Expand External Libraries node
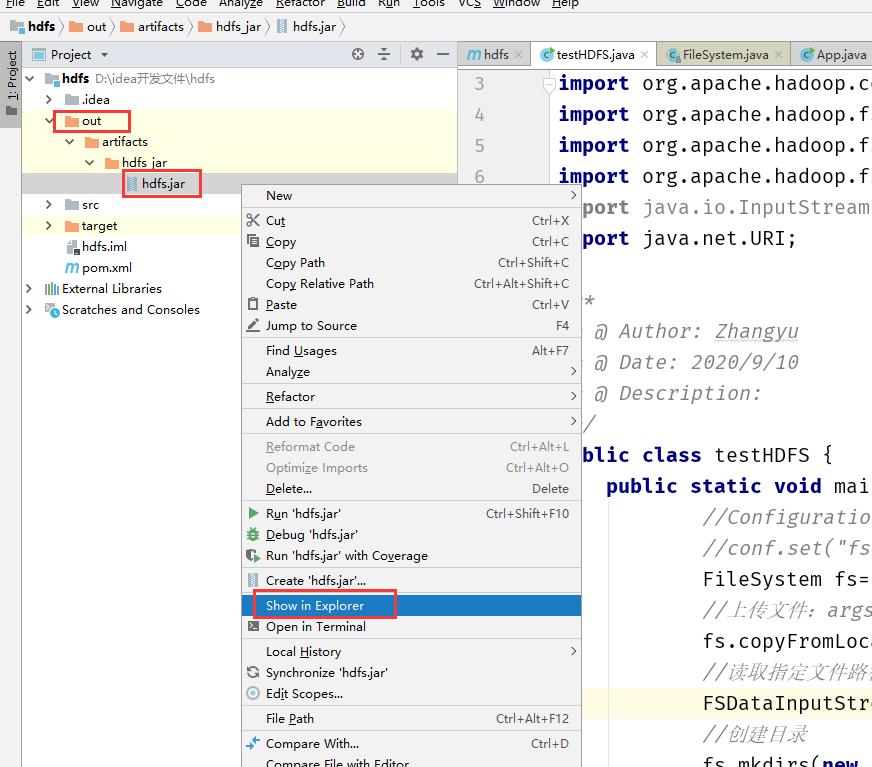The image size is (872, 767). 29,288
